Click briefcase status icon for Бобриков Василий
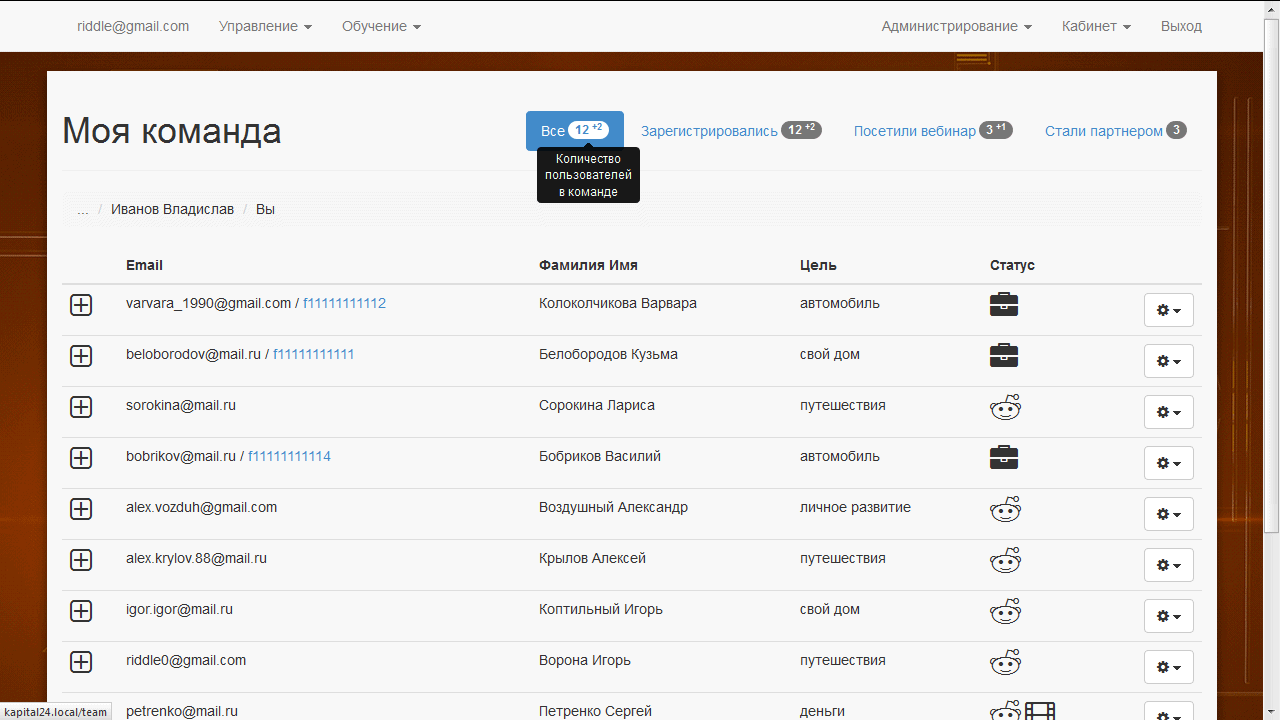The image size is (1280, 720). [1004, 457]
